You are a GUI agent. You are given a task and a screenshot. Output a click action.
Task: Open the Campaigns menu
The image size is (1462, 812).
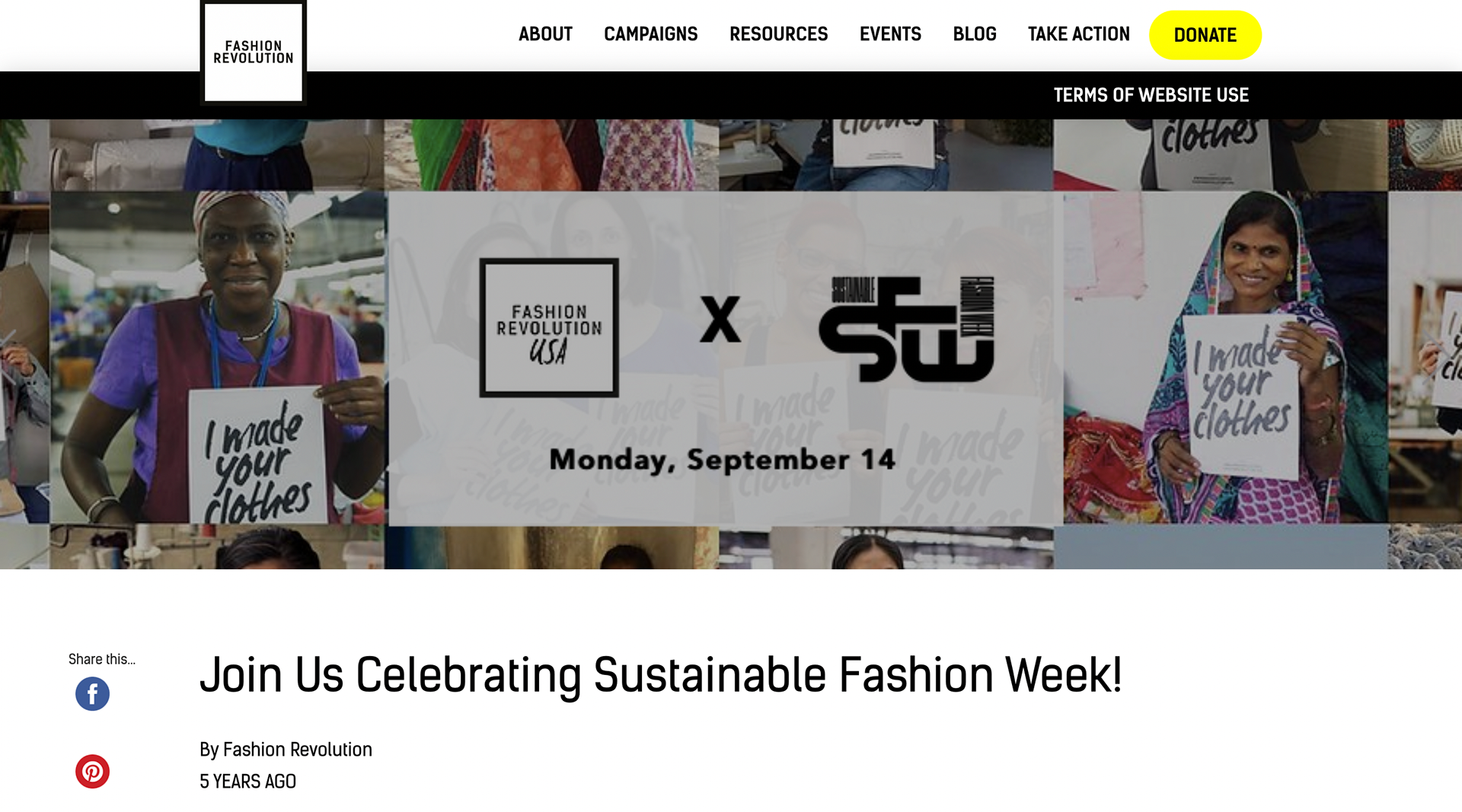[650, 34]
